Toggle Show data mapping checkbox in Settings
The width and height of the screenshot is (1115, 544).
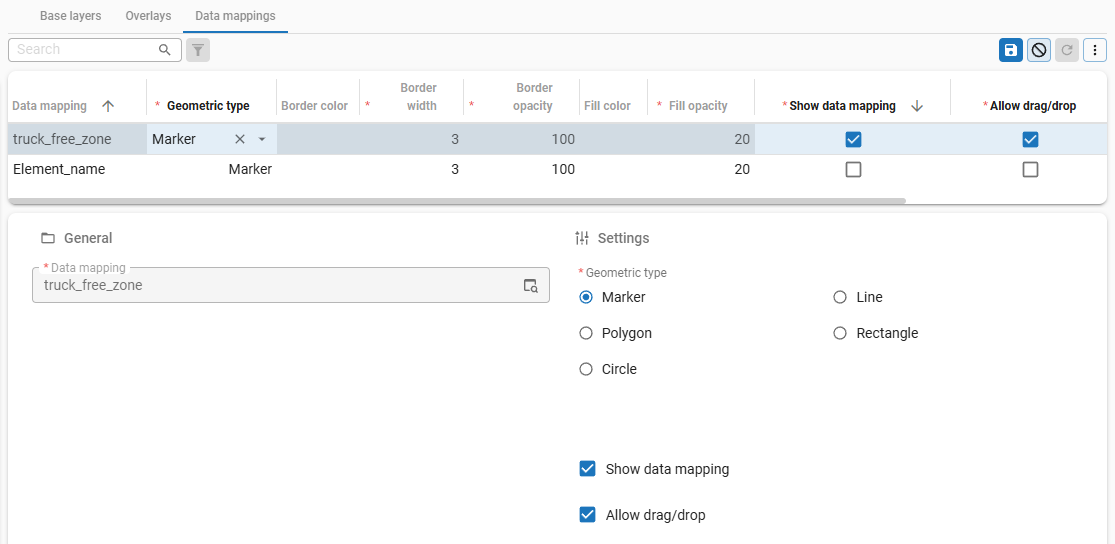point(588,469)
